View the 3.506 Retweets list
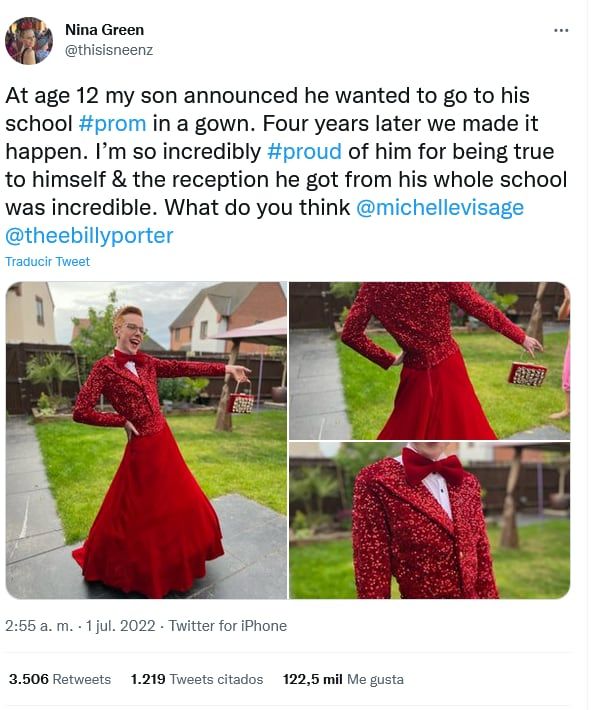This screenshot has height=710, width=592. (x=60, y=679)
